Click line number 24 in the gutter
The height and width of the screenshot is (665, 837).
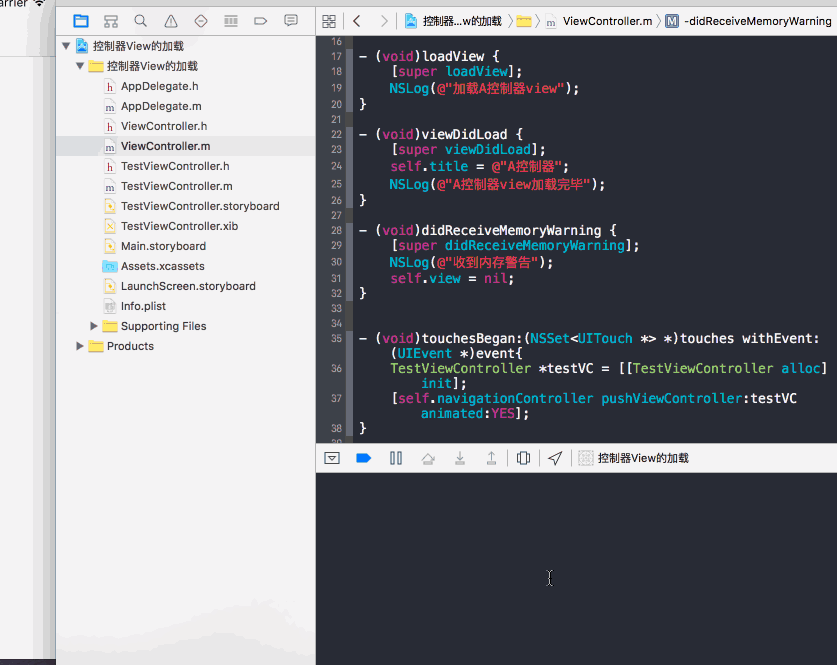(x=336, y=166)
